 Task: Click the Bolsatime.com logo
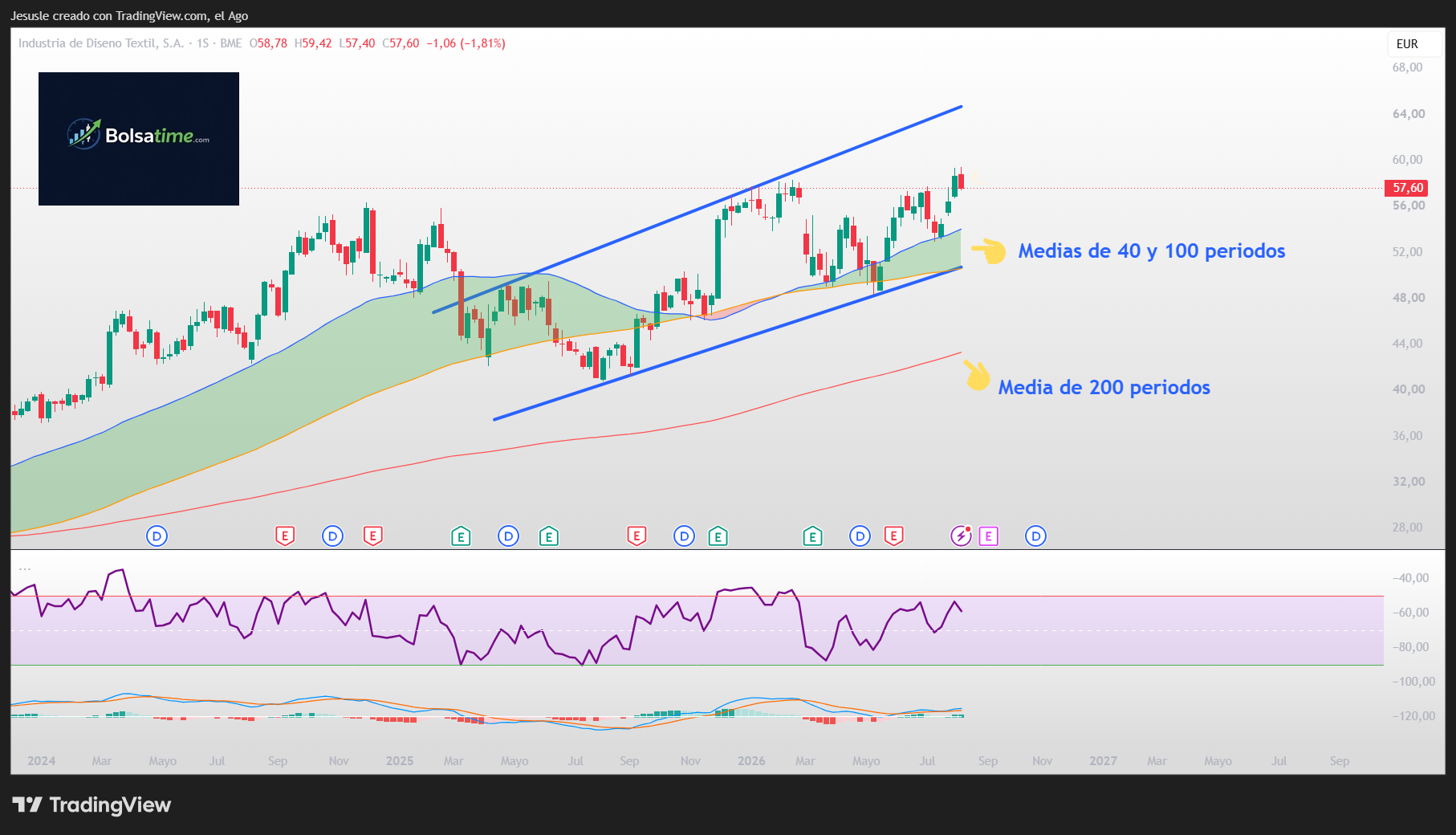139,139
